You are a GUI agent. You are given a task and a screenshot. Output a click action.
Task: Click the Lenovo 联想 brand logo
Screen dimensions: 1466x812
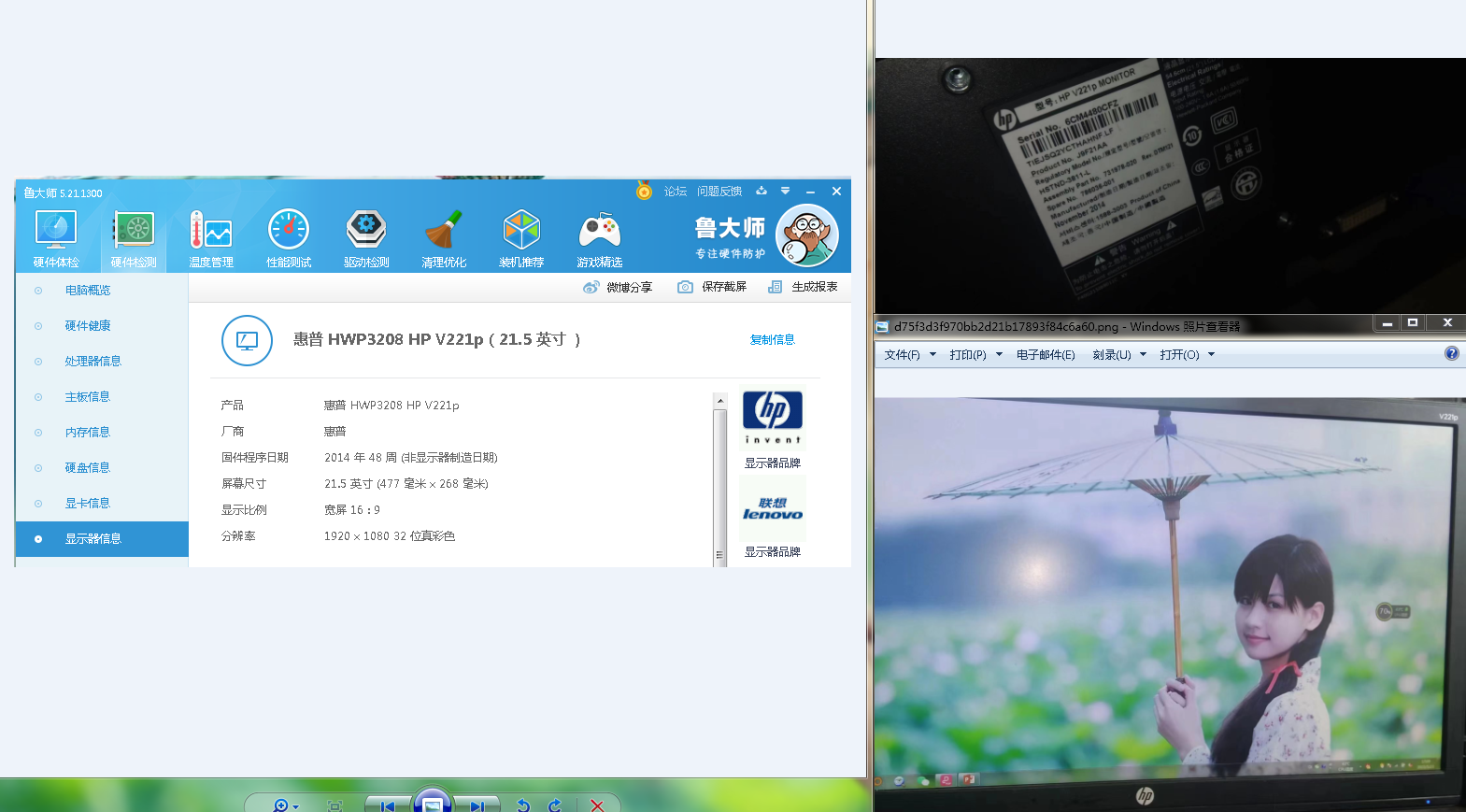[773, 508]
